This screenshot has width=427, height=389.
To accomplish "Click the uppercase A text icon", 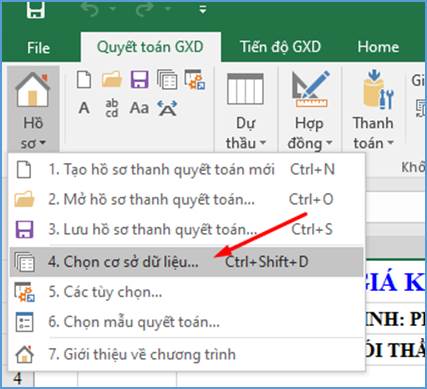I will click(x=84, y=108).
